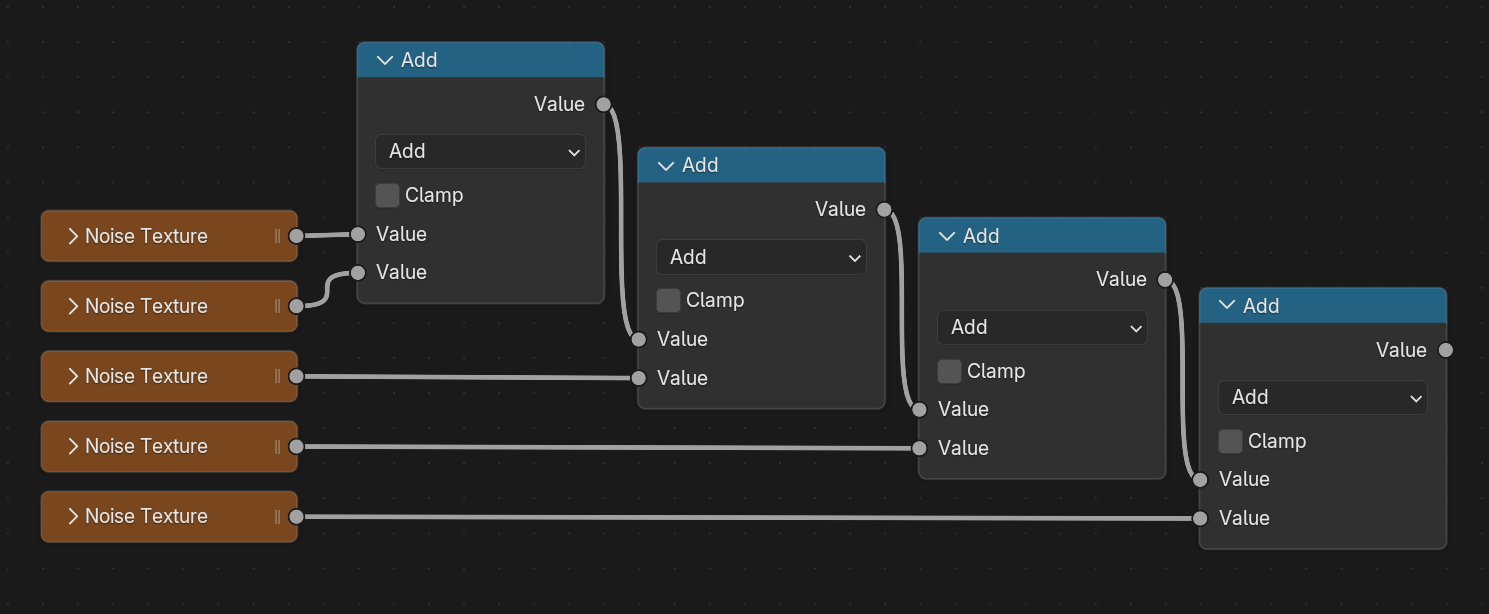Click the upper Value input socket on second Add node
The height and width of the screenshot is (614, 1489).
pos(639,339)
